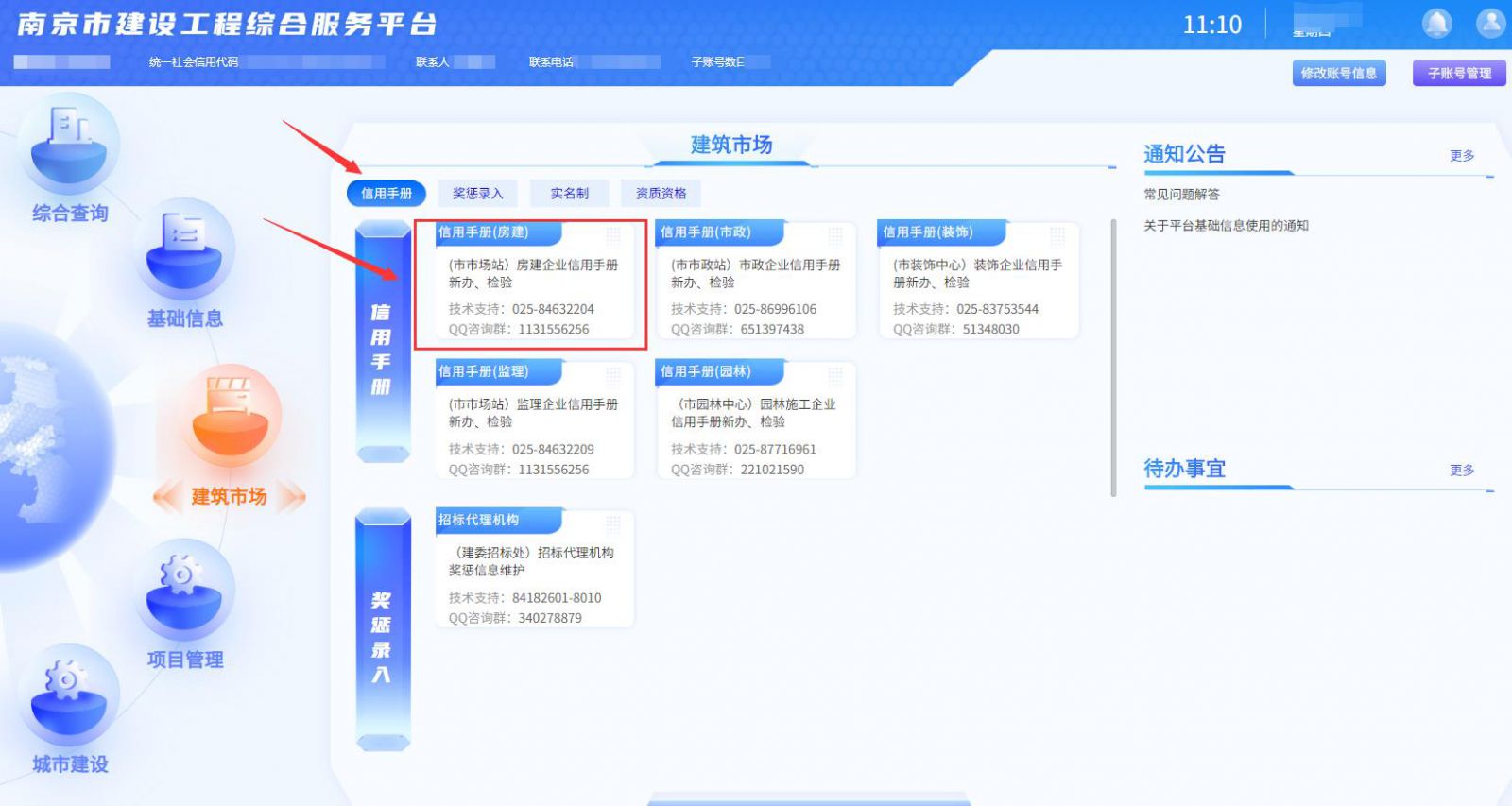
Task: Click the card list vertical scrollbar
Action: [1113, 357]
